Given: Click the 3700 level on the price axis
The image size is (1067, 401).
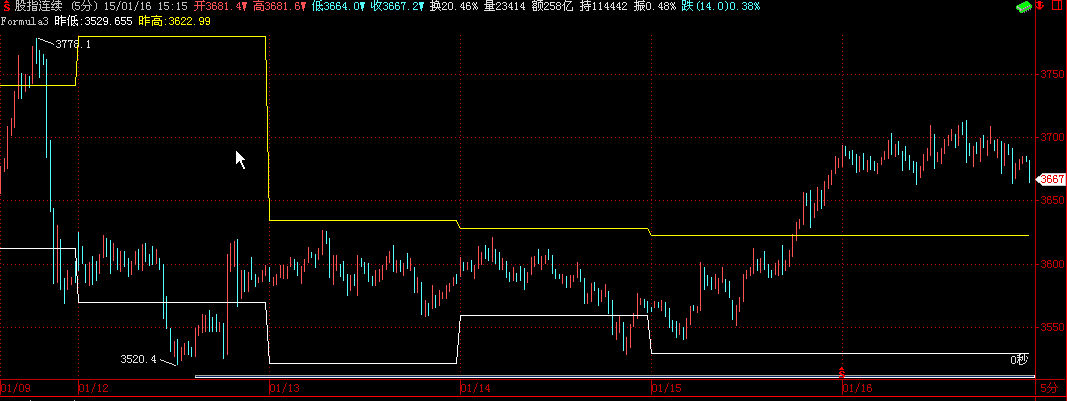Looking at the screenshot, I should 1050,137.
